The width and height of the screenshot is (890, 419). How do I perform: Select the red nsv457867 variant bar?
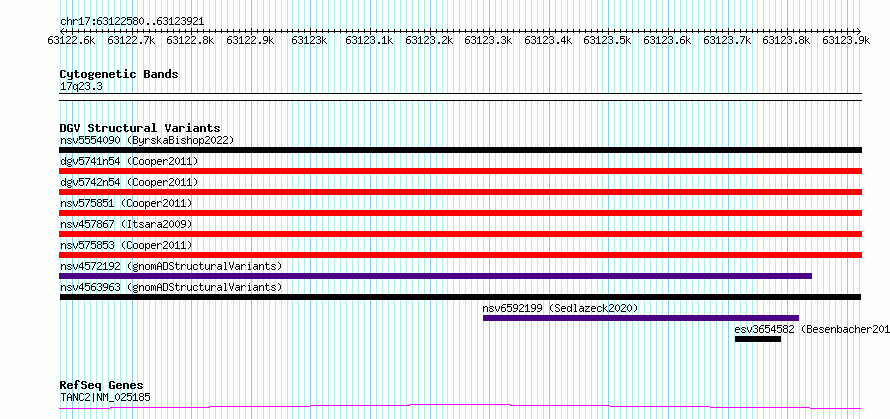[460, 234]
